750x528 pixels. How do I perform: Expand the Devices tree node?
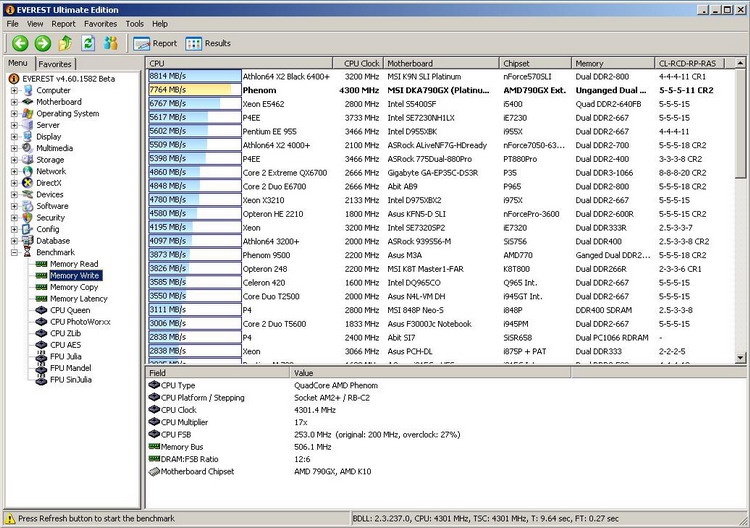click(14, 194)
